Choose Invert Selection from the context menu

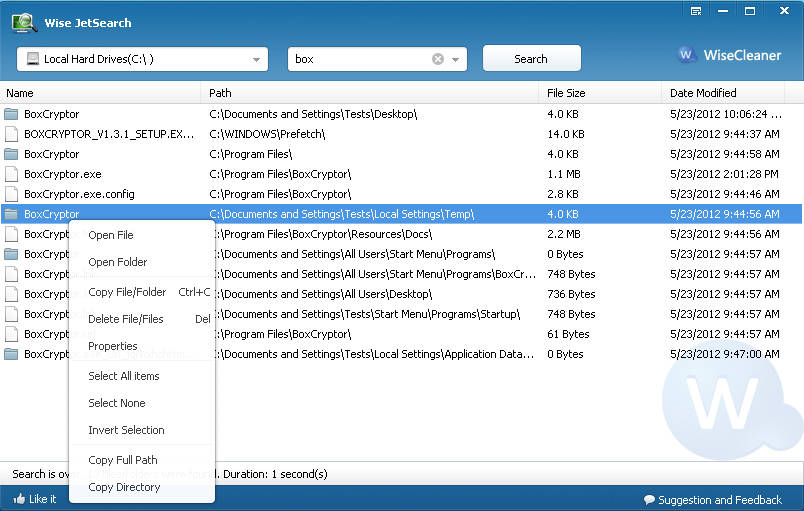tap(126, 430)
